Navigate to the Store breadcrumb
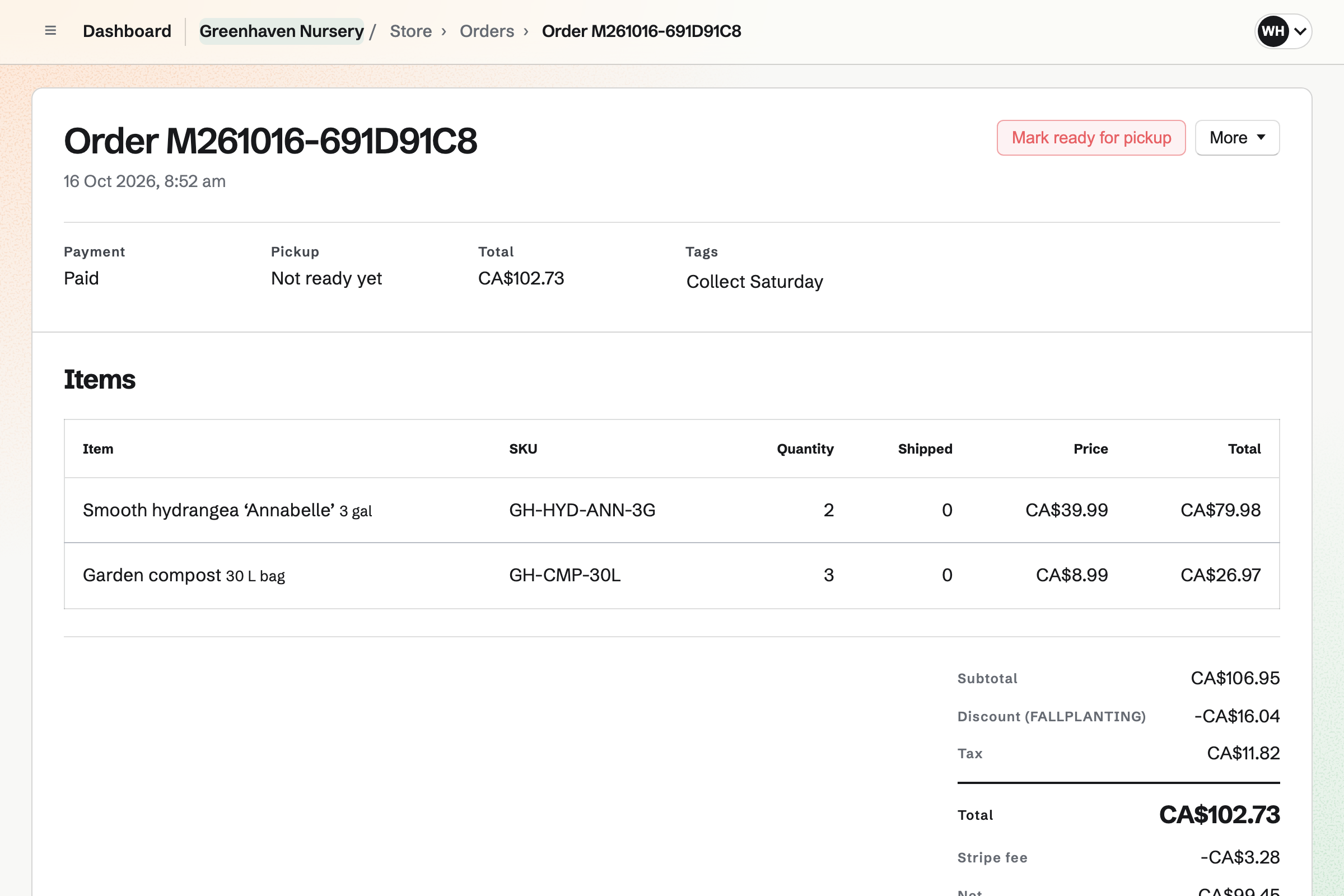 (x=410, y=31)
